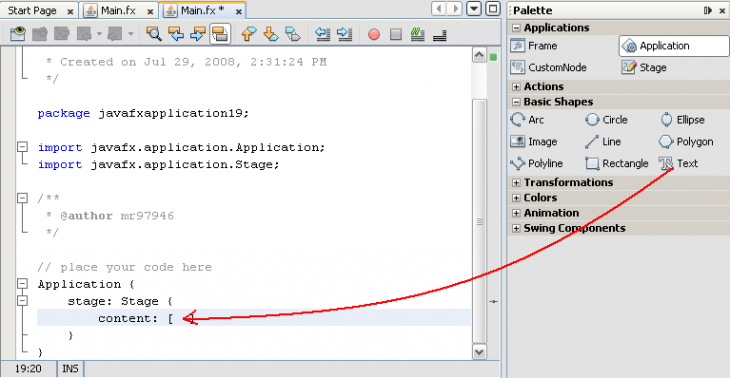Start macro recording with red circle
The width and height of the screenshot is (730, 378).
point(374,34)
